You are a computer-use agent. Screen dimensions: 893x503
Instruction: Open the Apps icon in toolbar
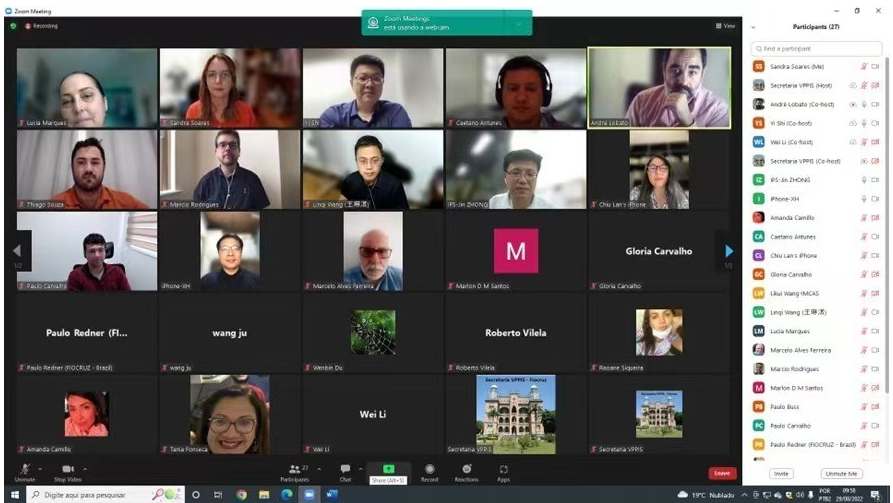tap(503, 469)
